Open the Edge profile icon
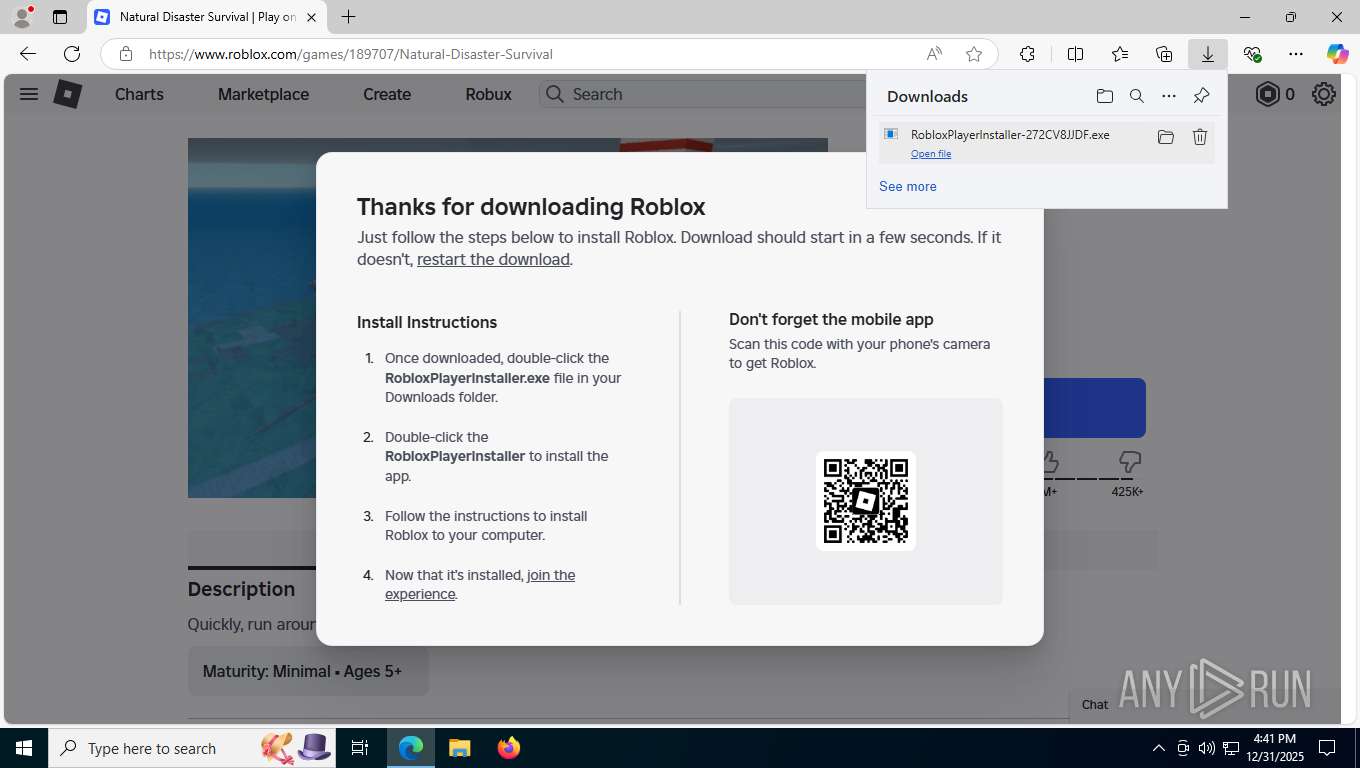This screenshot has height=768, width=1360. (20, 17)
